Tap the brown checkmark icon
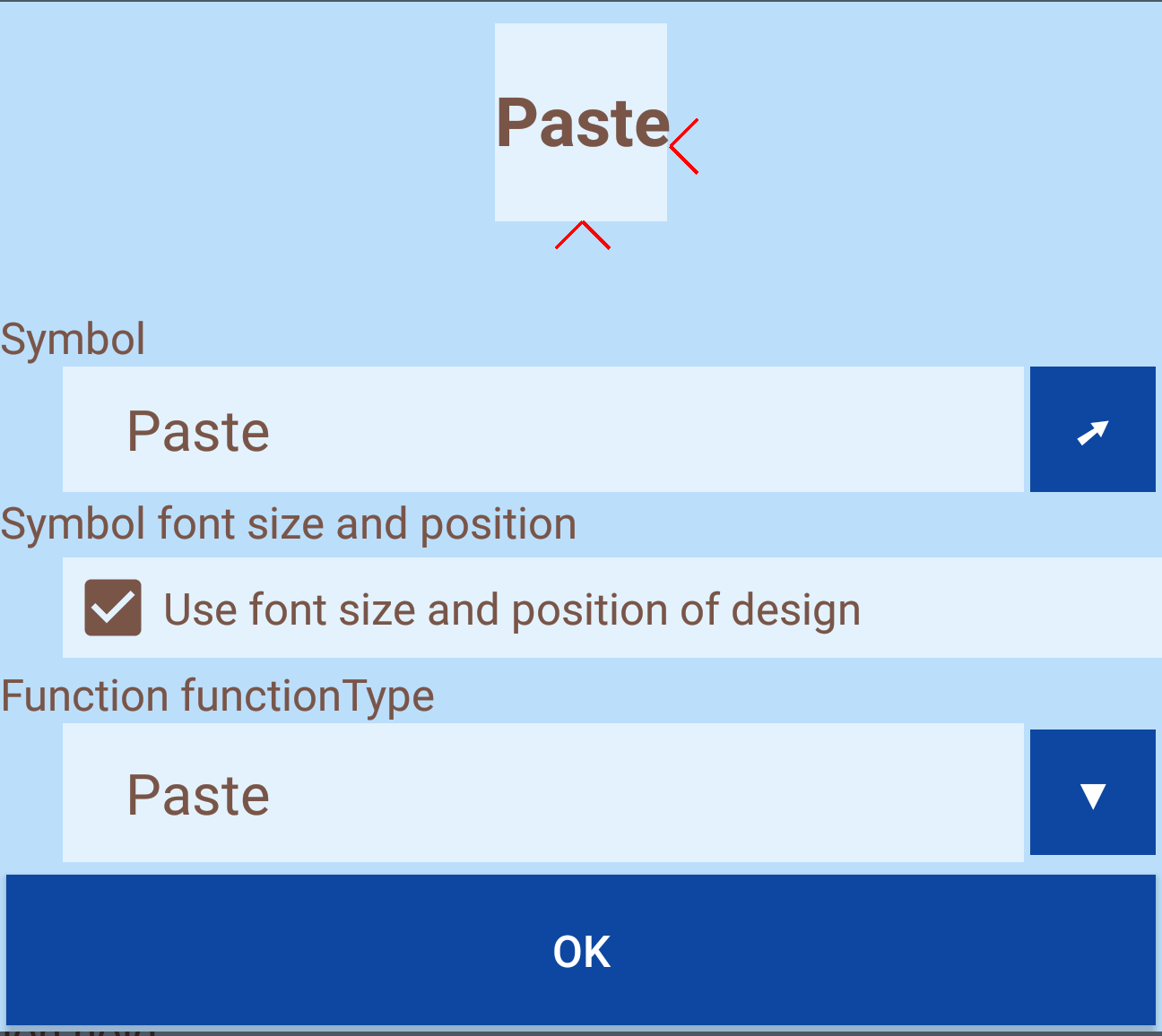The width and height of the screenshot is (1162, 1036). point(113,608)
